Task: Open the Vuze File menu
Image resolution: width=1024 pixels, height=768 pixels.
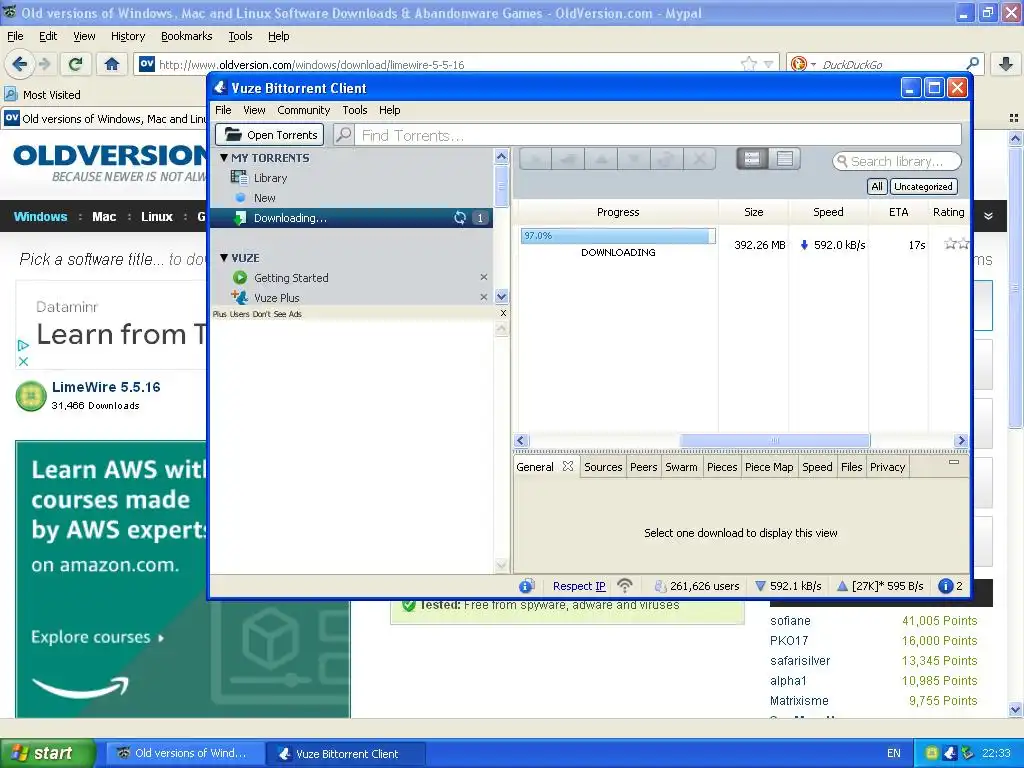Action: tap(223, 110)
